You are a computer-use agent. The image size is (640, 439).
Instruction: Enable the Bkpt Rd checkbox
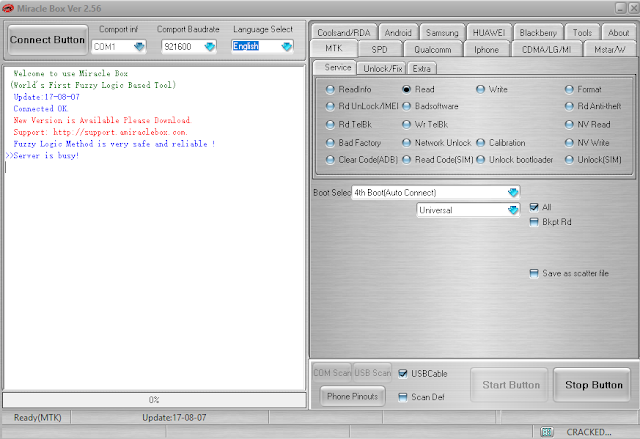pyautogui.click(x=534, y=222)
